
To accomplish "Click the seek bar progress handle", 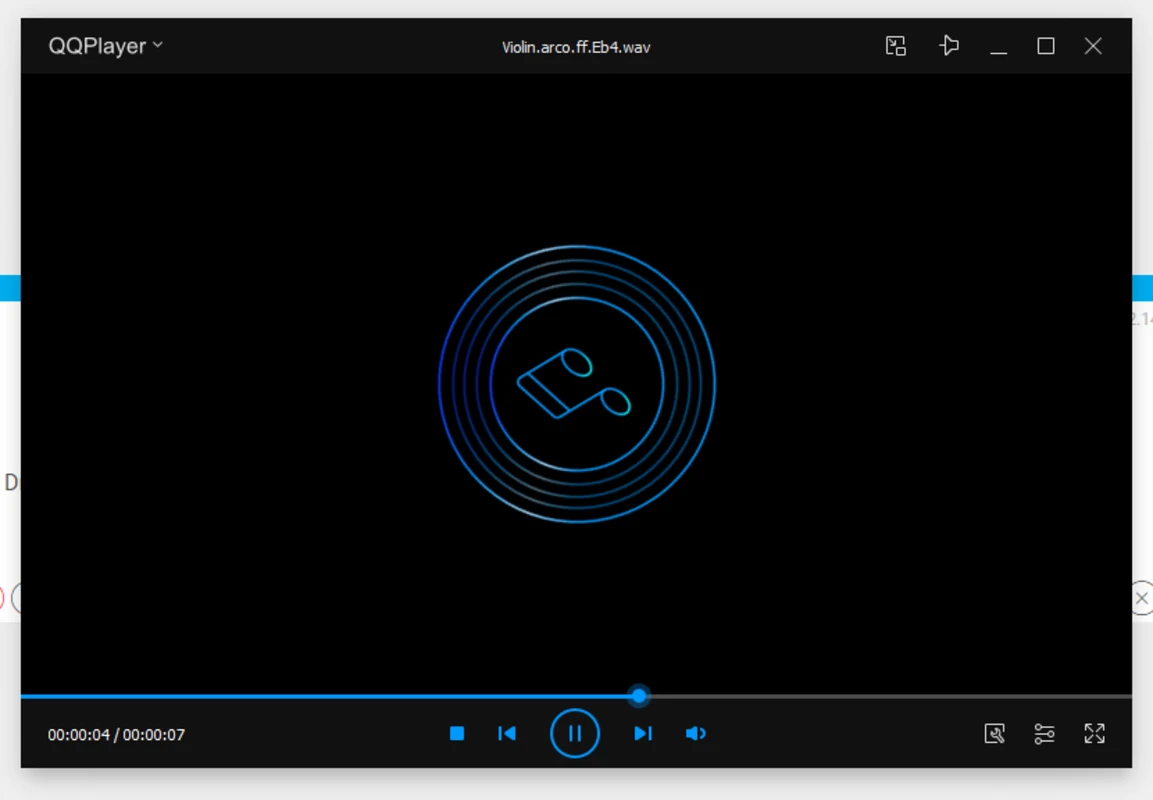I will coord(639,696).
